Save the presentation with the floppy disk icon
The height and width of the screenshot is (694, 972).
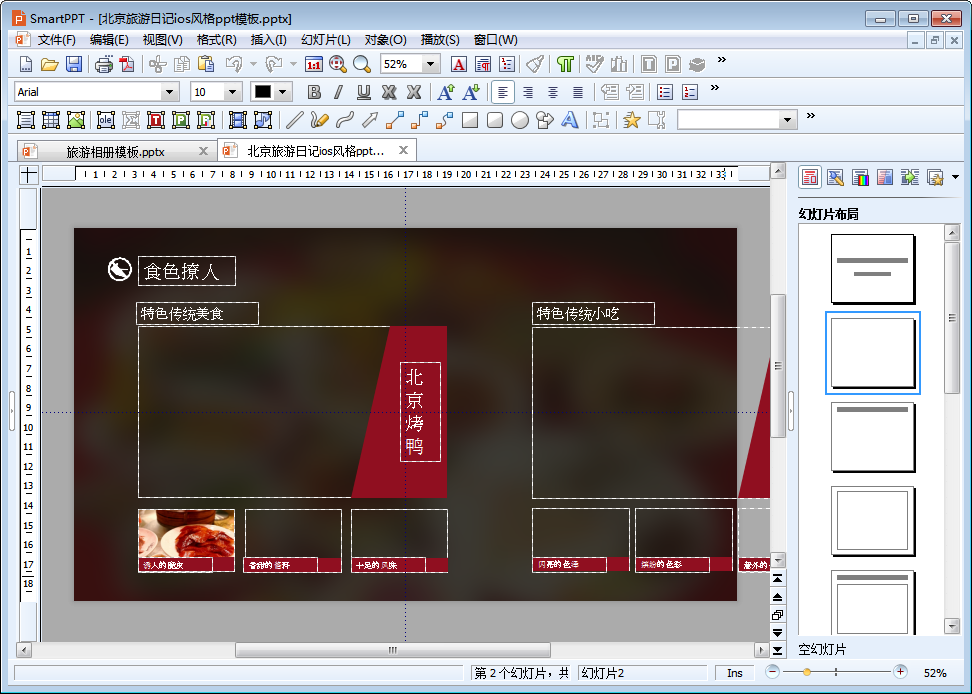coord(74,64)
